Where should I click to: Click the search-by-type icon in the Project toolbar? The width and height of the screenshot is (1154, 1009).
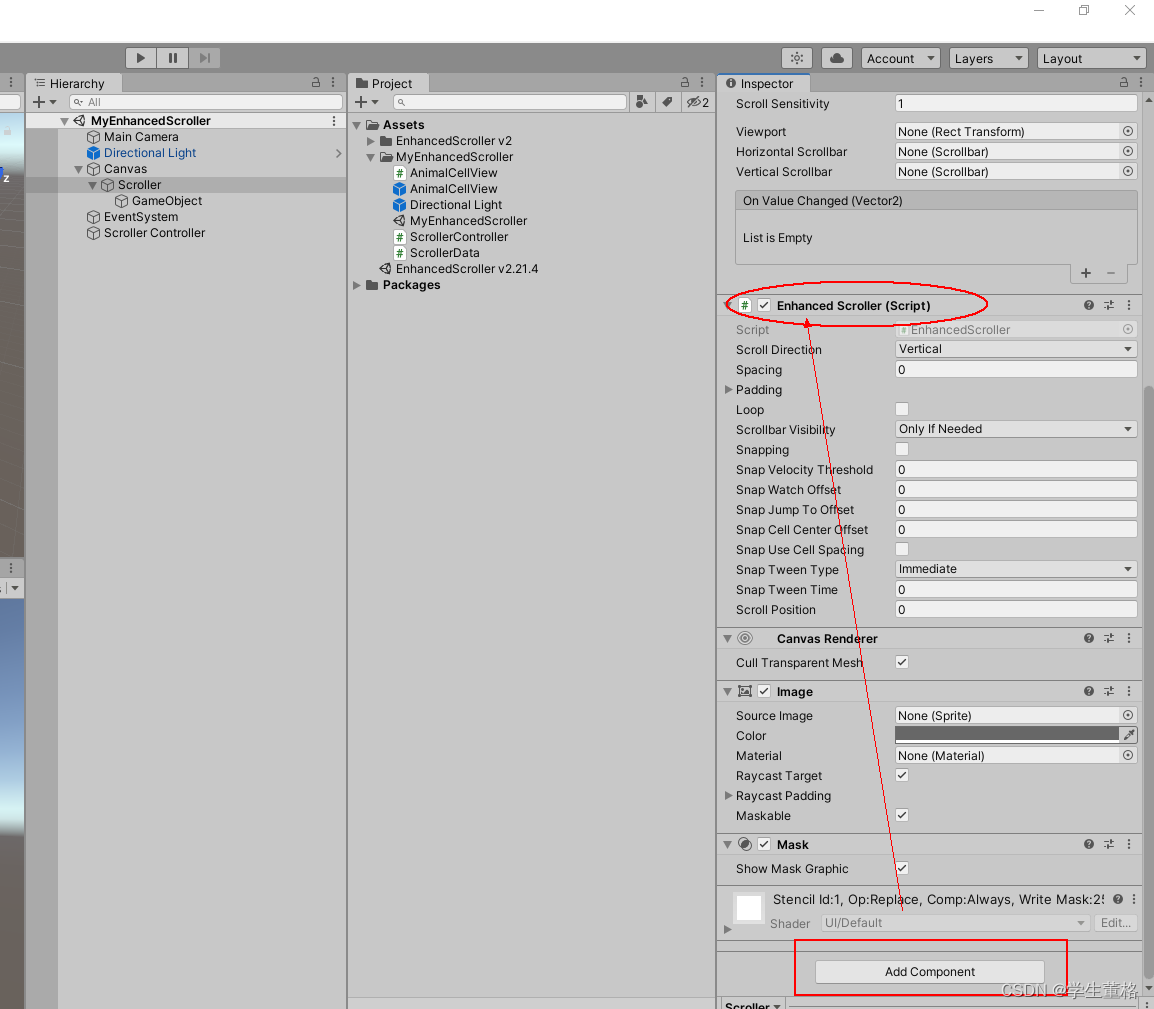tap(642, 102)
